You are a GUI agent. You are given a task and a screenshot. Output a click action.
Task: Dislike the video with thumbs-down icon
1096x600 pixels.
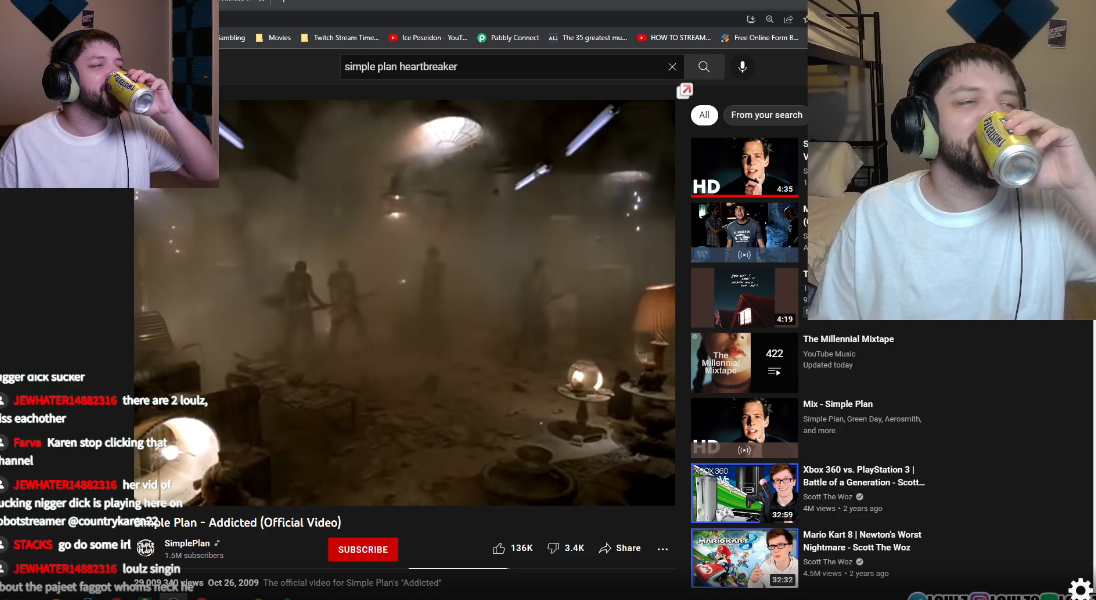click(553, 548)
